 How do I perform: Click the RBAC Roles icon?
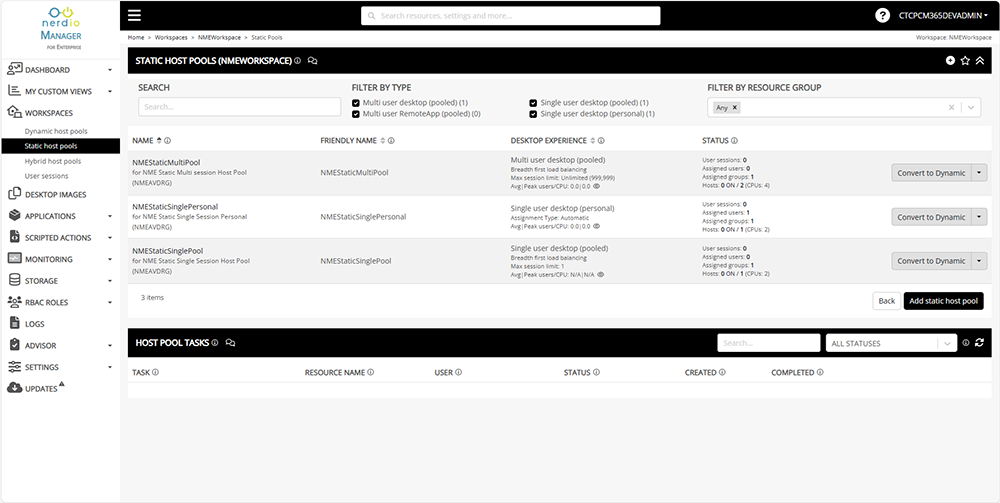pyautogui.click(x=15, y=302)
